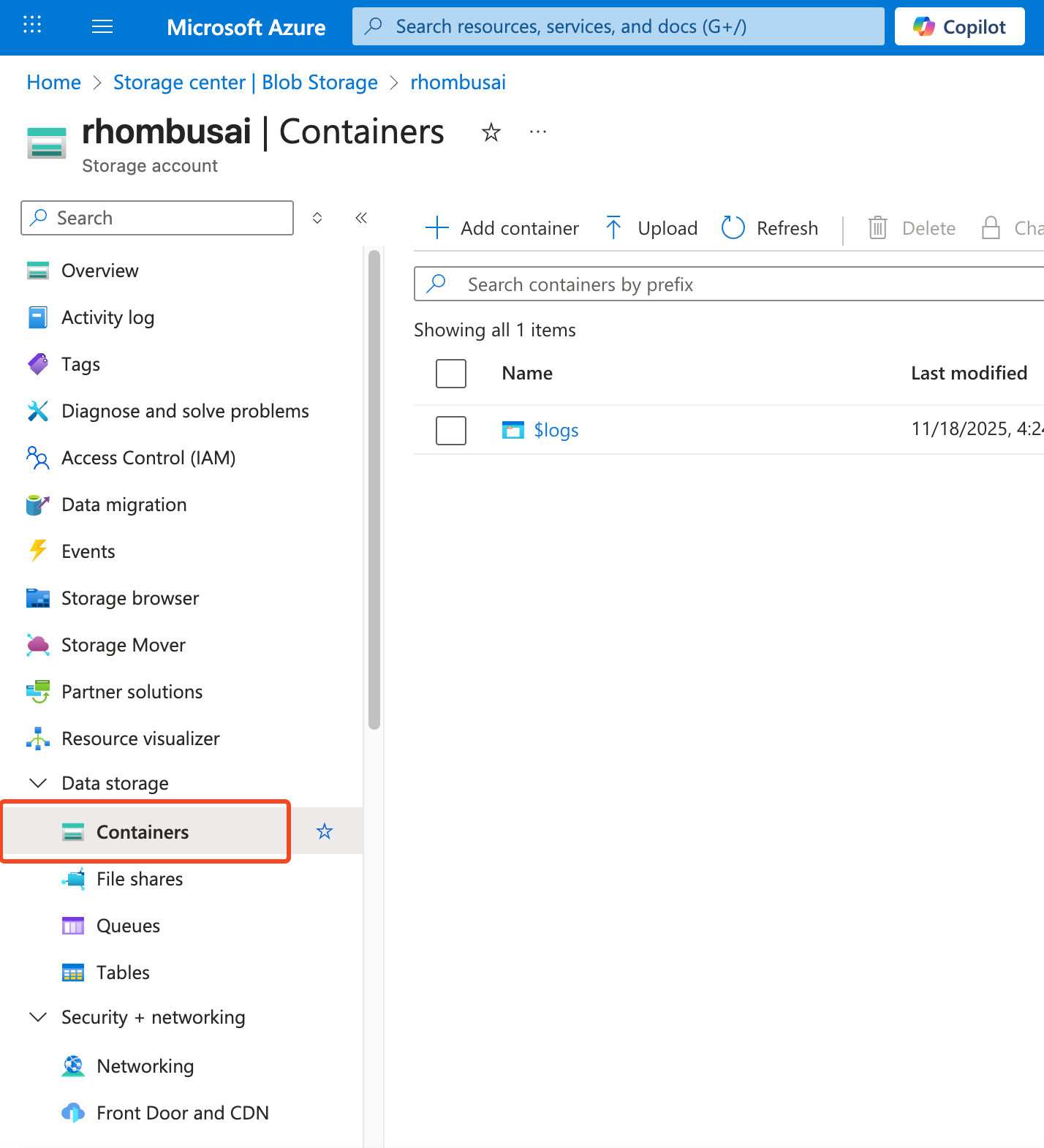Click the app launcher grid icon
Viewport: 1044px width, 1148px height.
tap(32, 26)
